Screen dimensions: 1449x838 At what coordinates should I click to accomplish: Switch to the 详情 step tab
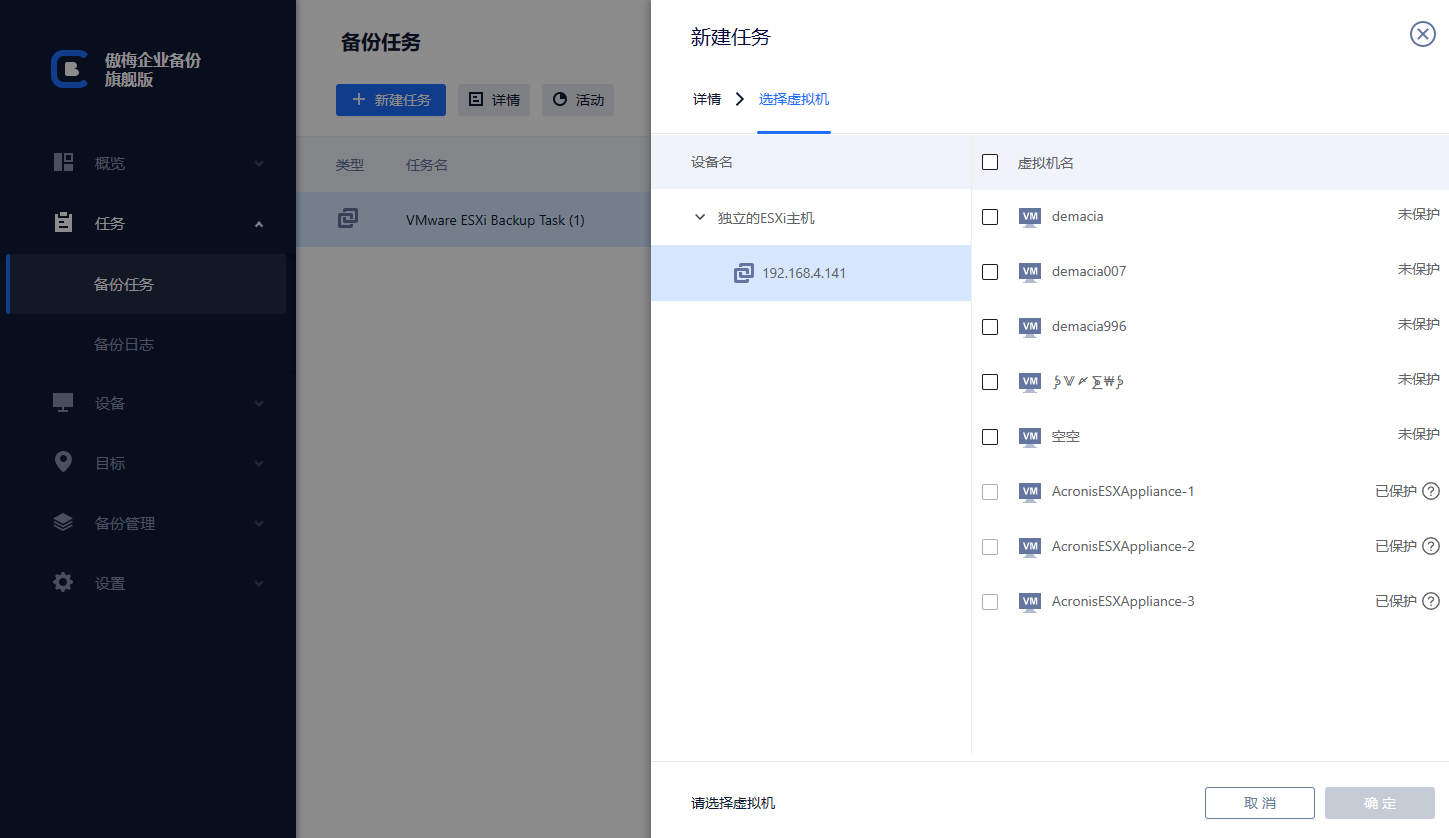click(x=706, y=98)
